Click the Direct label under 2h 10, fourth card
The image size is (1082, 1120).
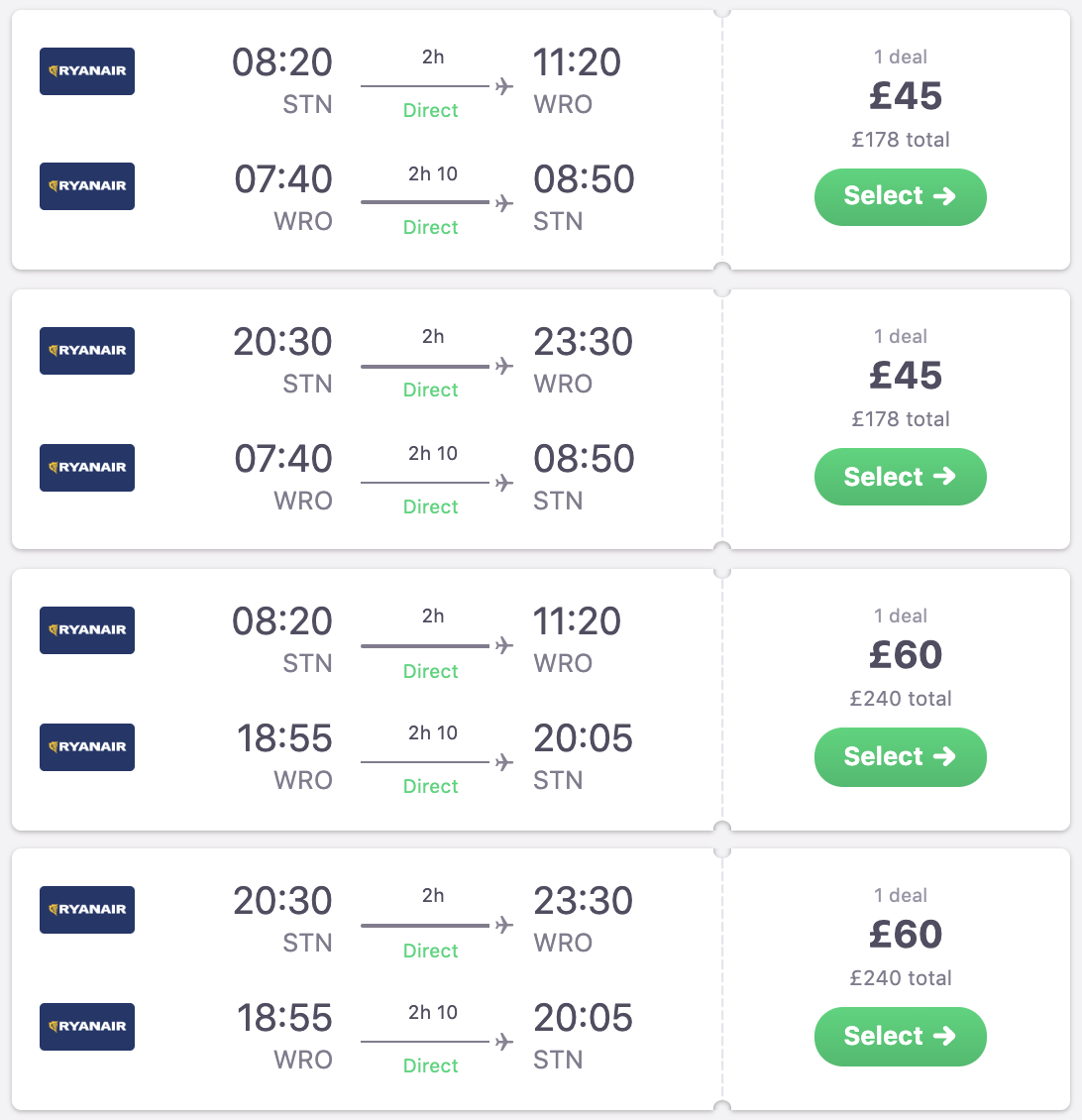coord(431,1065)
